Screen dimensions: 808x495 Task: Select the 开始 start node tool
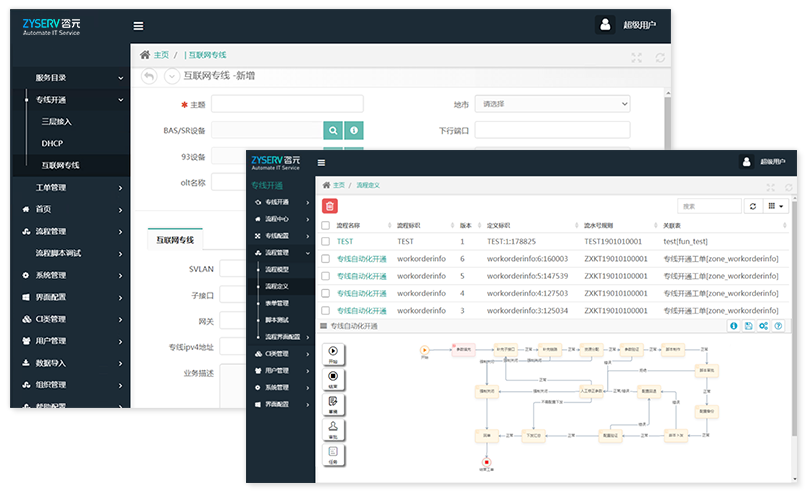332,354
